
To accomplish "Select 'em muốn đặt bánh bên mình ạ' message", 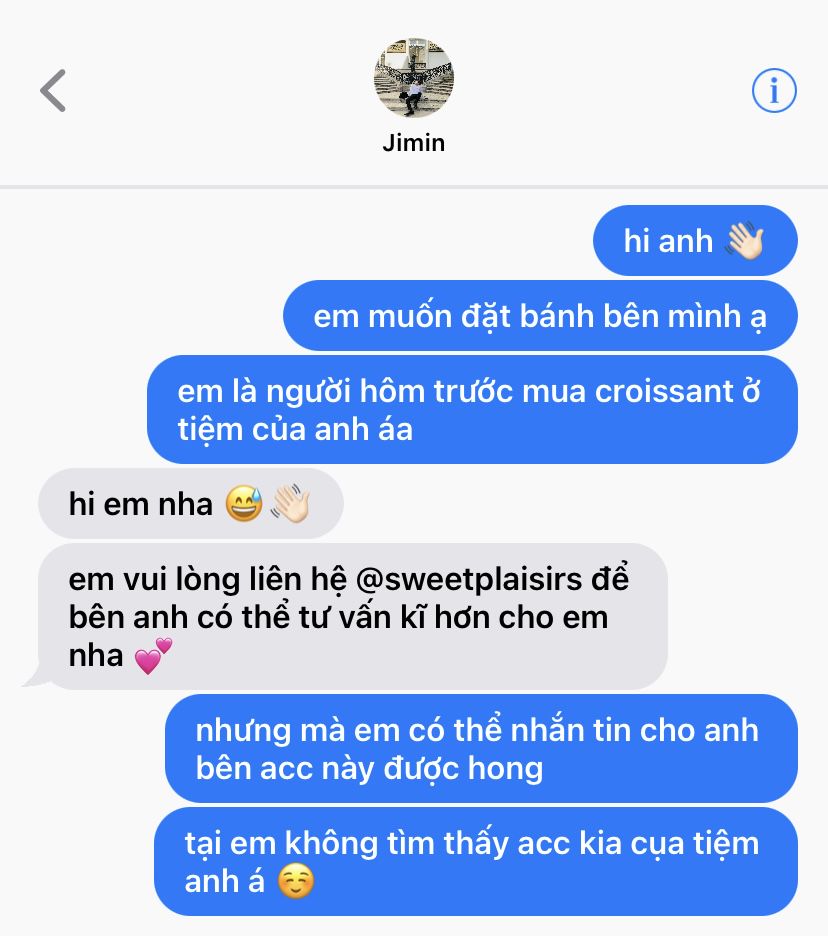I will (x=540, y=316).
